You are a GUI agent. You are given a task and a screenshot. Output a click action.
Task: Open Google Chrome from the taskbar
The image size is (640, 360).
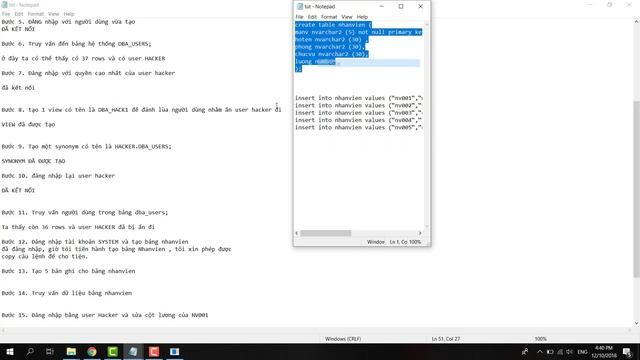pyautogui.click(x=92, y=351)
